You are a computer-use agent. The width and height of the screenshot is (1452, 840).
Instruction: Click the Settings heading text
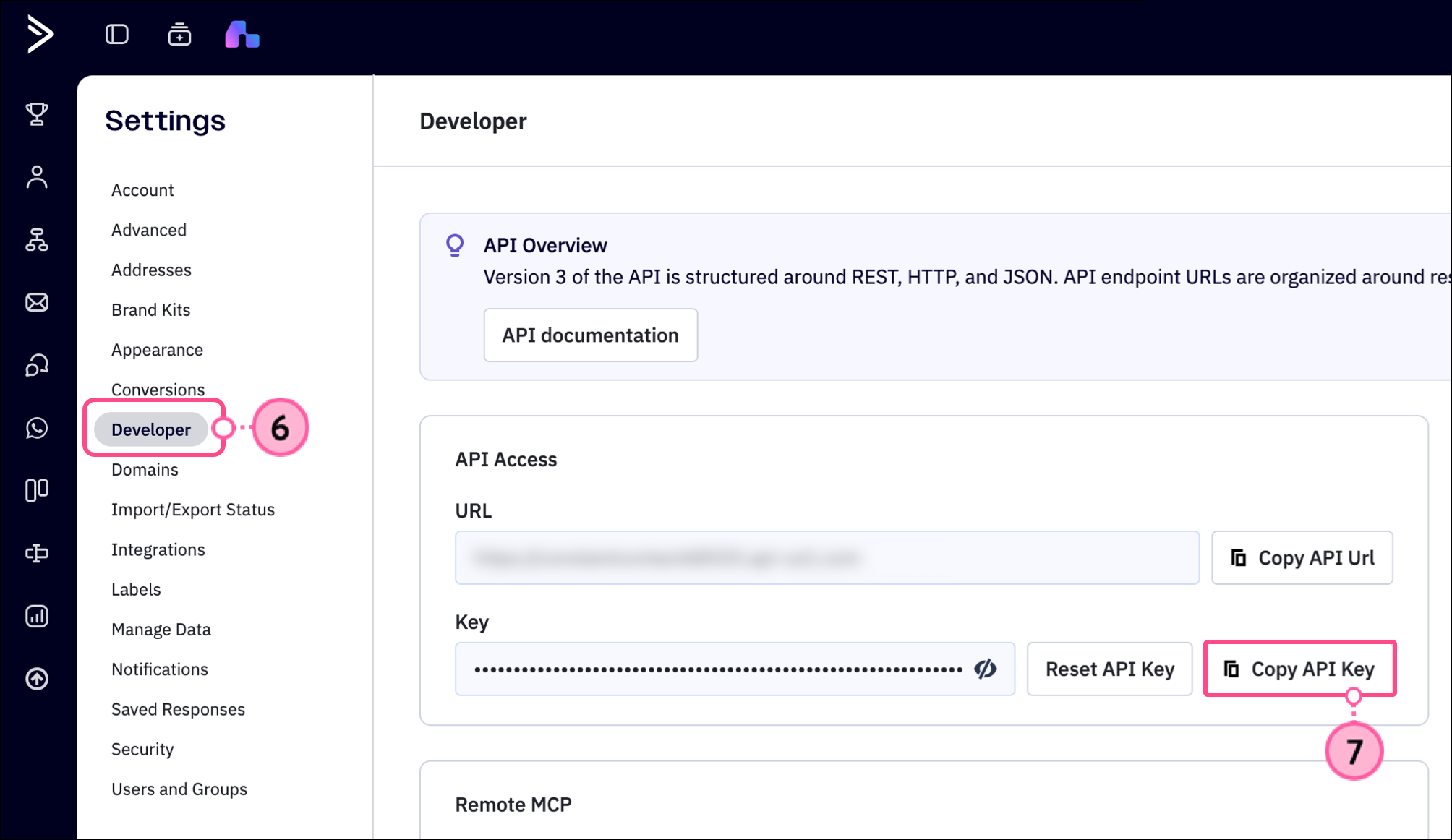pos(165,121)
